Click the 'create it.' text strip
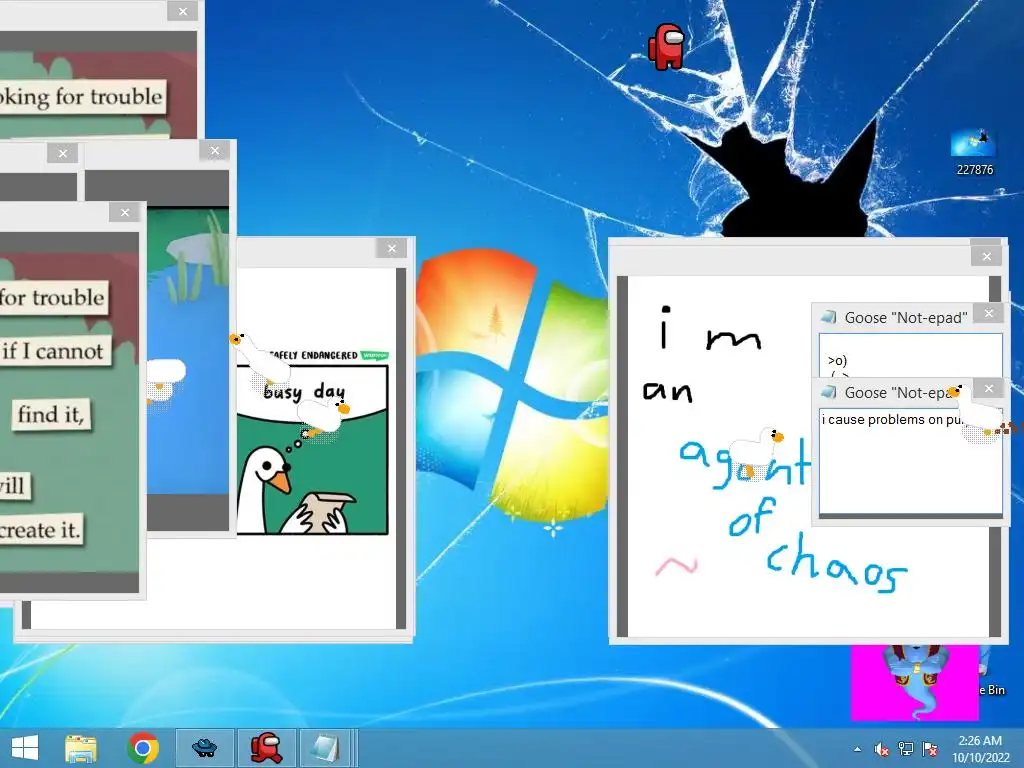Image resolution: width=1024 pixels, height=768 pixels. 40,530
